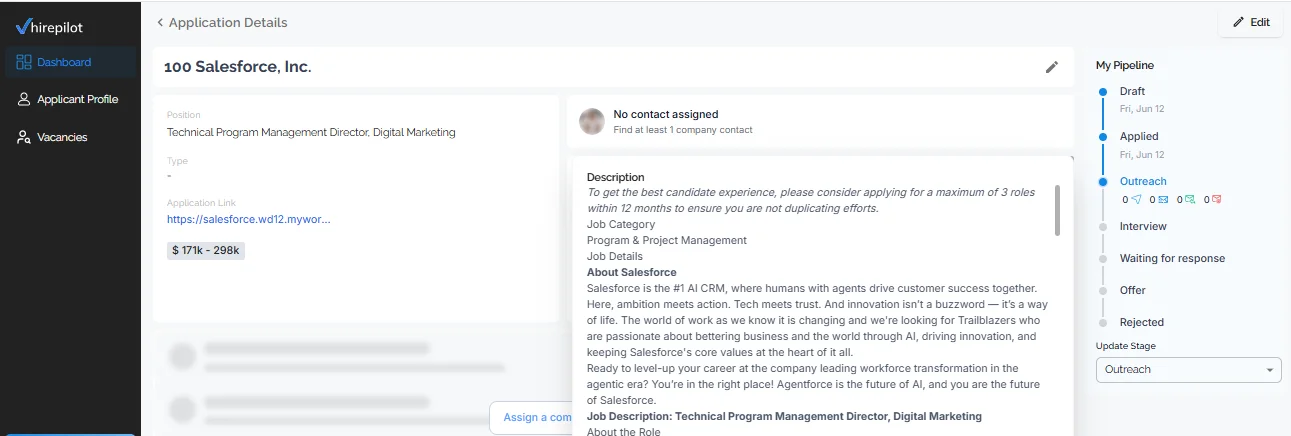Open the salesforce.wd12 application link
Image resolution: width=1291 pixels, height=436 pixels.
point(248,219)
